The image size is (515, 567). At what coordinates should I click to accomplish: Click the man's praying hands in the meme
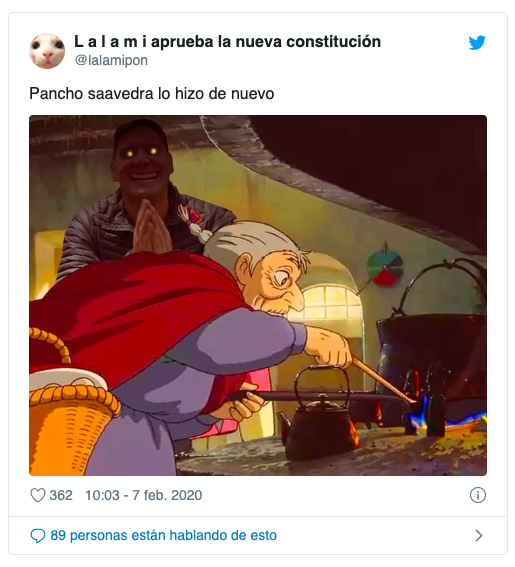pos(151,227)
